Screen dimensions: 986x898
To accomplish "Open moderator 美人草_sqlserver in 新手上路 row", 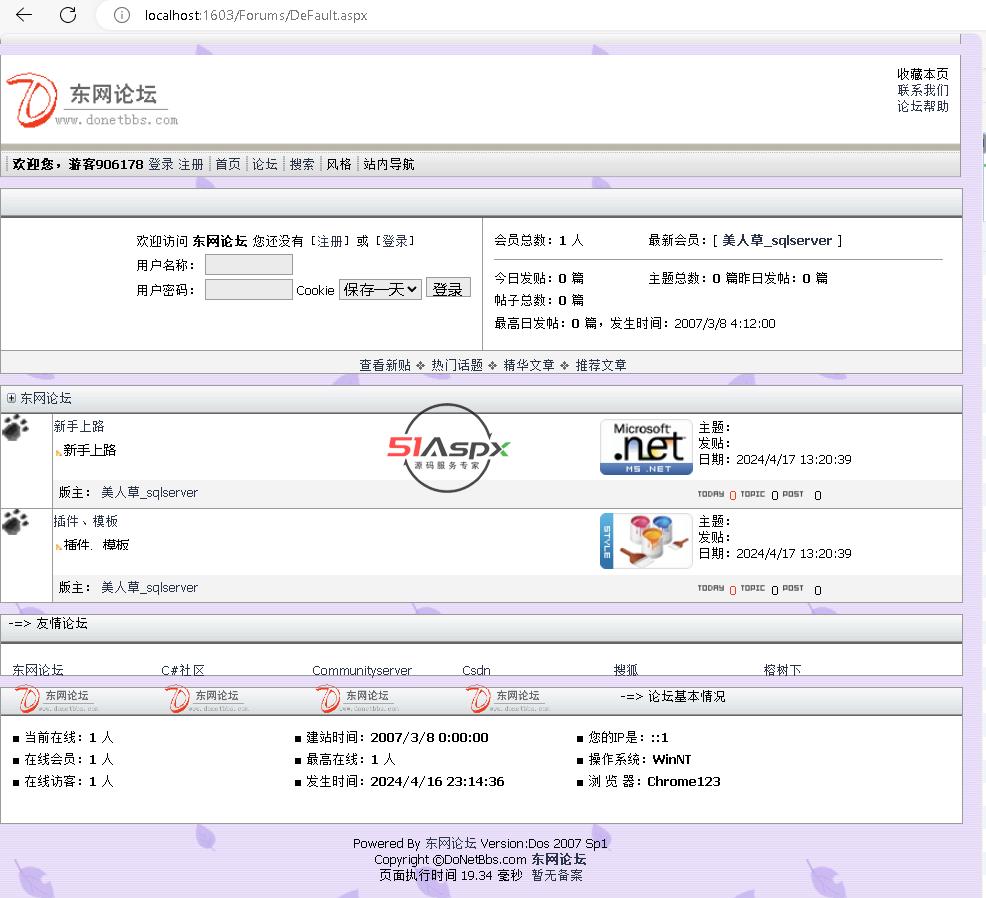I will [x=150, y=492].
